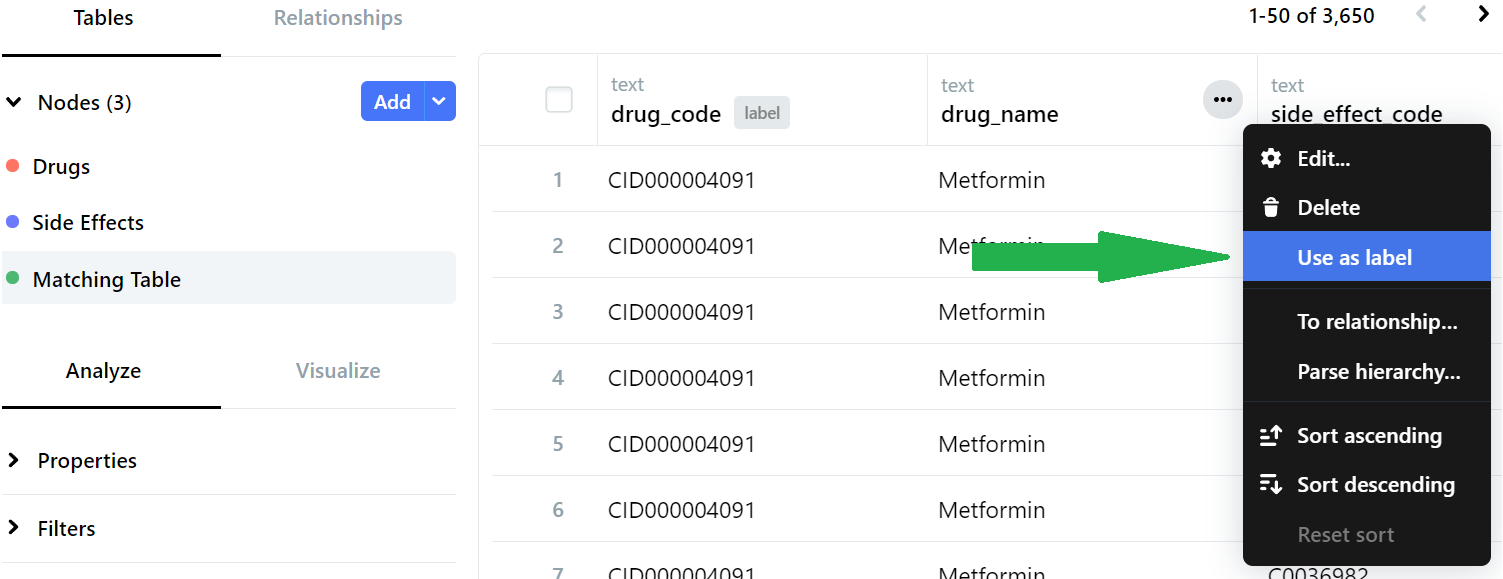The image size is (1503, 579).
Task: Select To relationship... menu entry
Action: click(x=1376, y=322)
